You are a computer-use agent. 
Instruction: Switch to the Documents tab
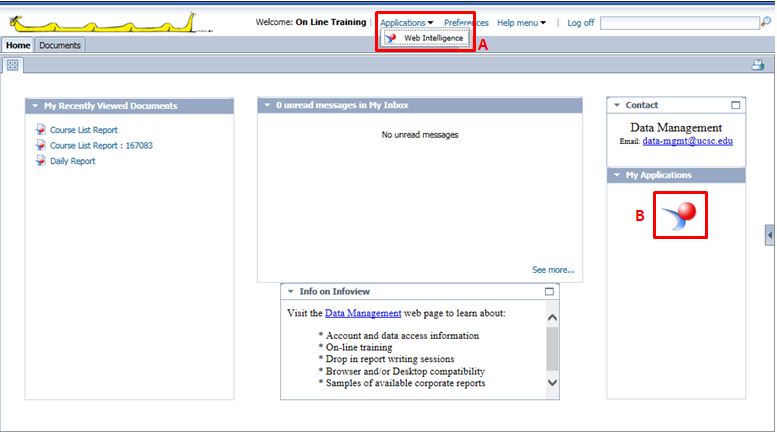tap(60, 45)
